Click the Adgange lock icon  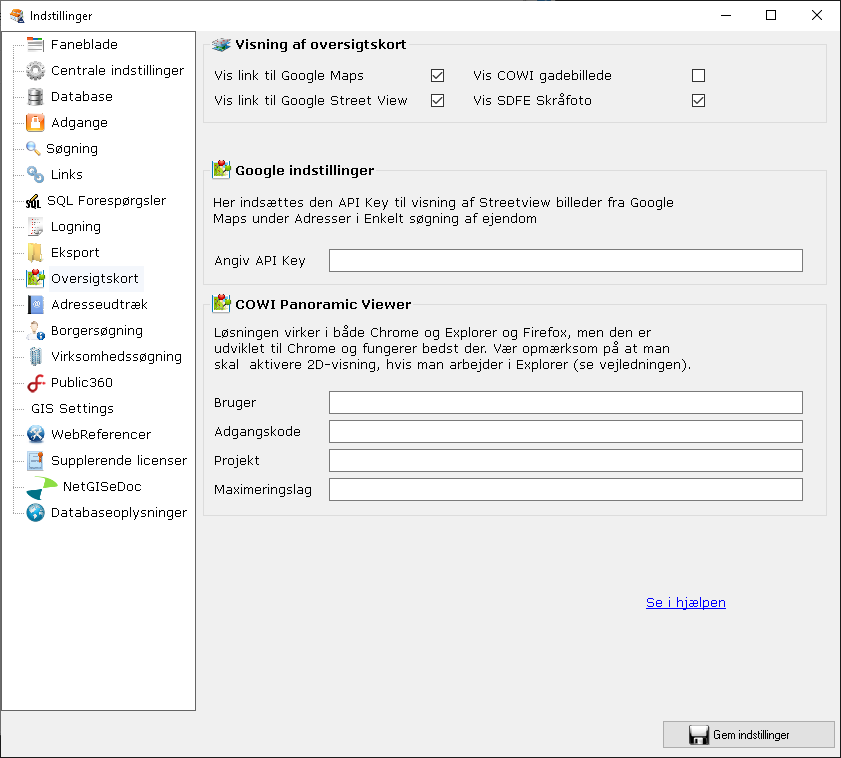click(35, 123)
